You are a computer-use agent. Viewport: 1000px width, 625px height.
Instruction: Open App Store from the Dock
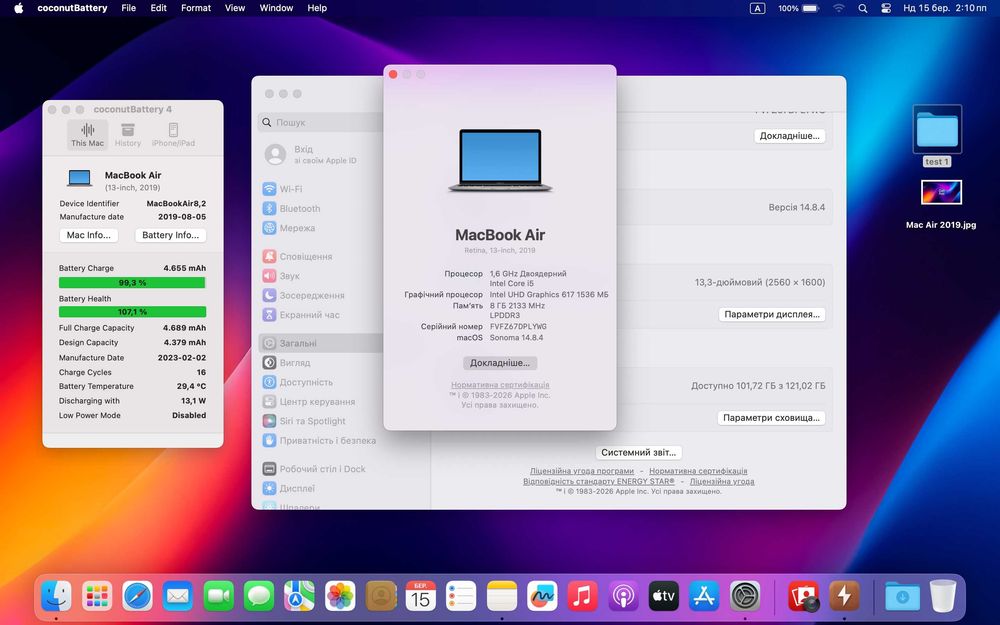704,596
